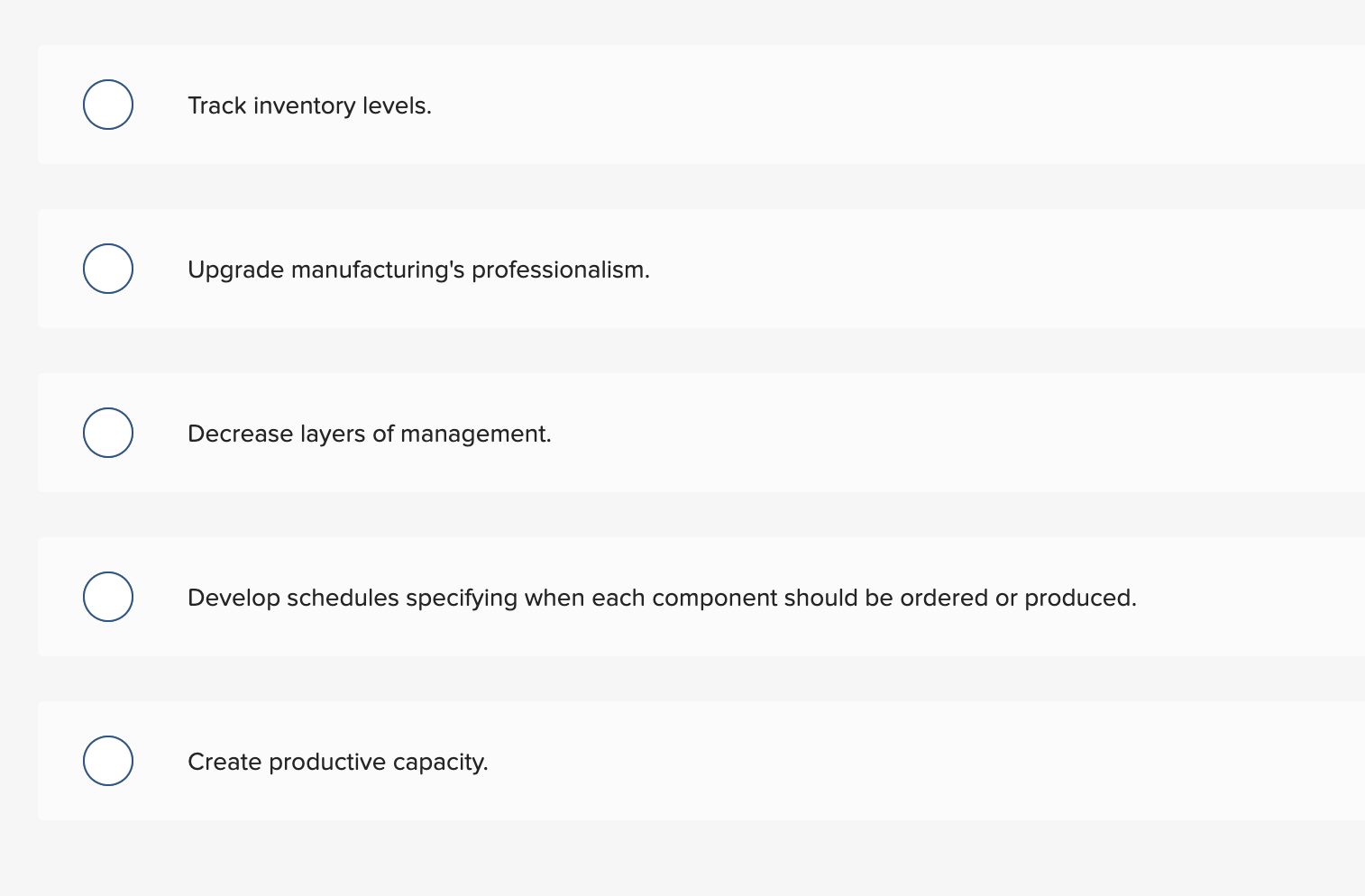
Task: Click the text "Track inventory levels."
Action: coord(309,105)
